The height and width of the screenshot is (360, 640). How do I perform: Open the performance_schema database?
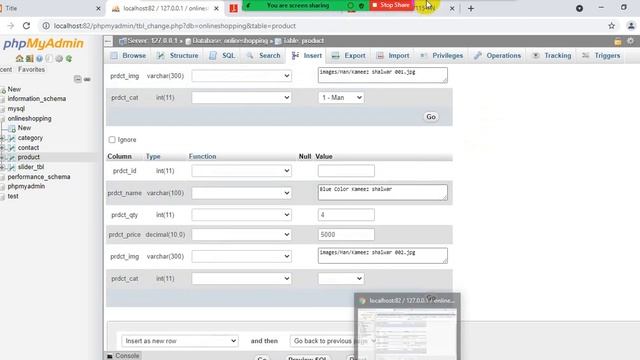[x=39, y=177]
